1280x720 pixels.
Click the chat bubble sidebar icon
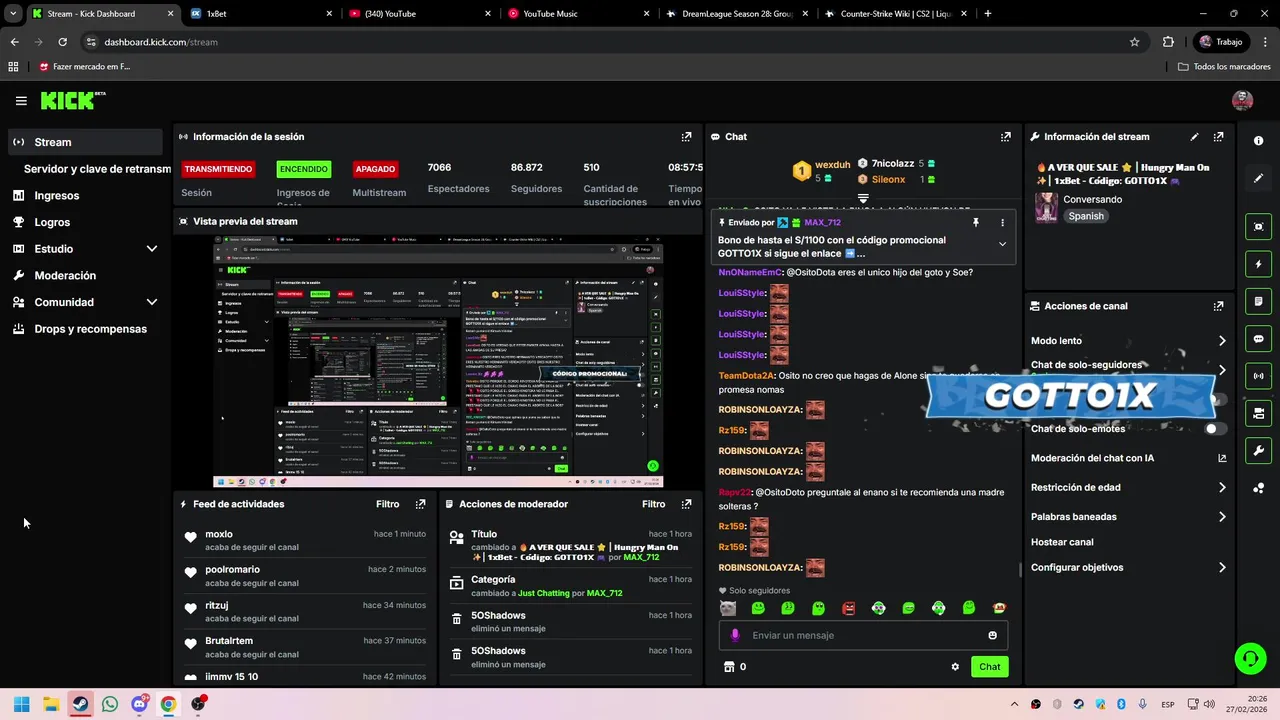tap(1258, 339)
